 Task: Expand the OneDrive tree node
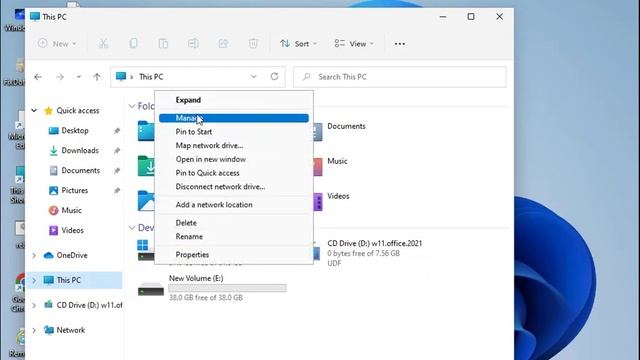34,256
